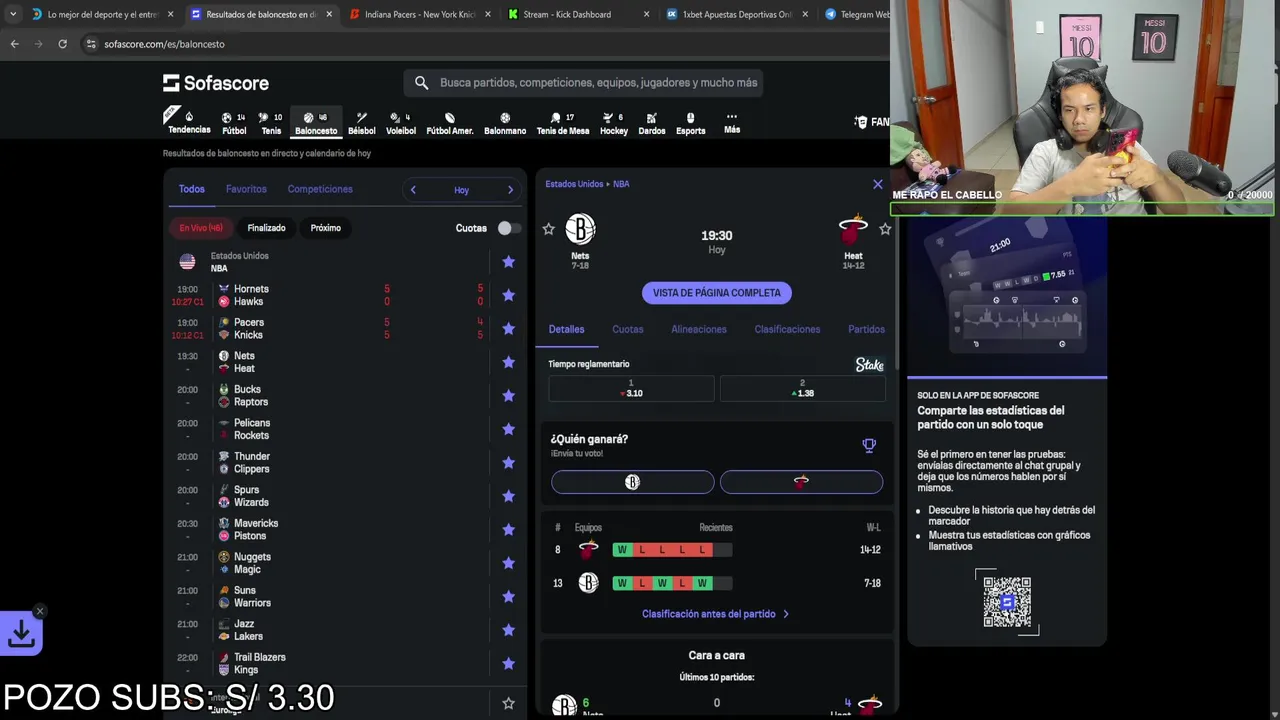Open the Más sports menu
This screenshot has height=720, width=1280.
click(732, 123)
